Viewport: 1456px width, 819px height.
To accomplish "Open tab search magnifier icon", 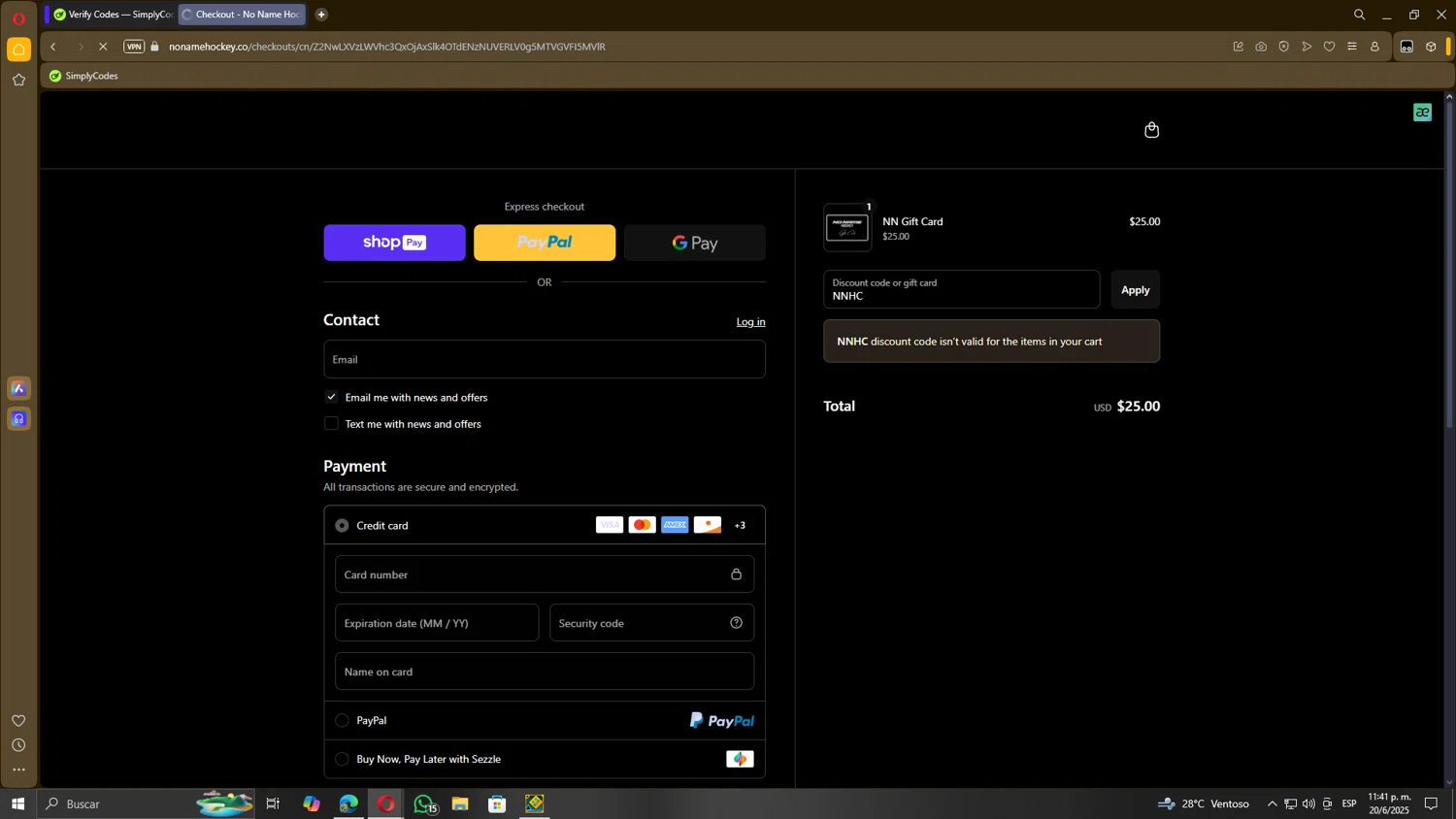I will coord(1359,15).
